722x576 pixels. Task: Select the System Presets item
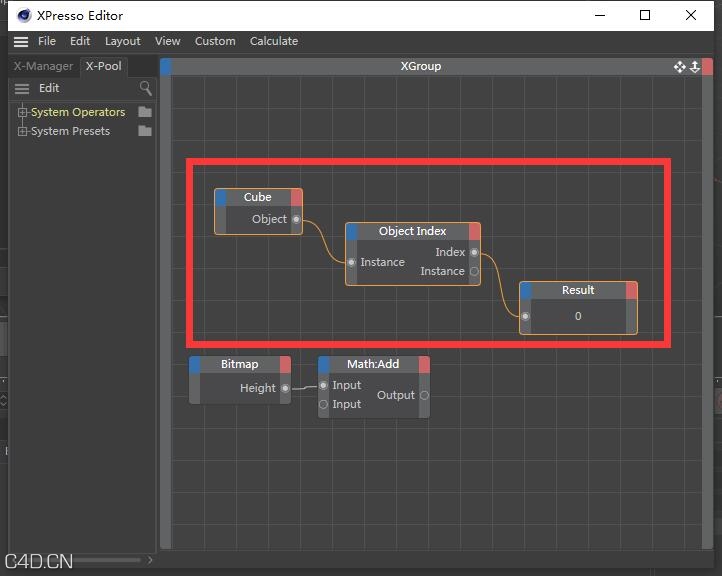coord(70,131)
